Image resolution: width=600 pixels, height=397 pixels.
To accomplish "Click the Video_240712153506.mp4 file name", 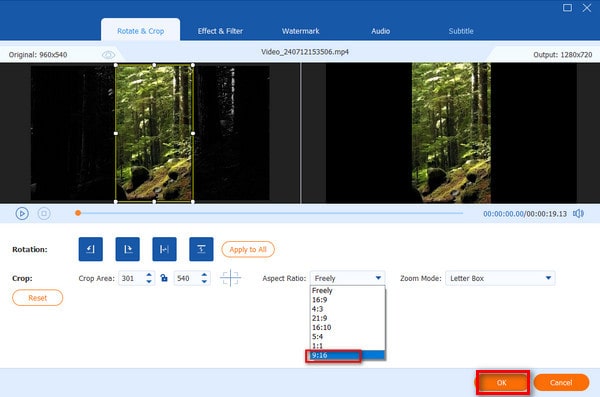I will coord(305,52).
